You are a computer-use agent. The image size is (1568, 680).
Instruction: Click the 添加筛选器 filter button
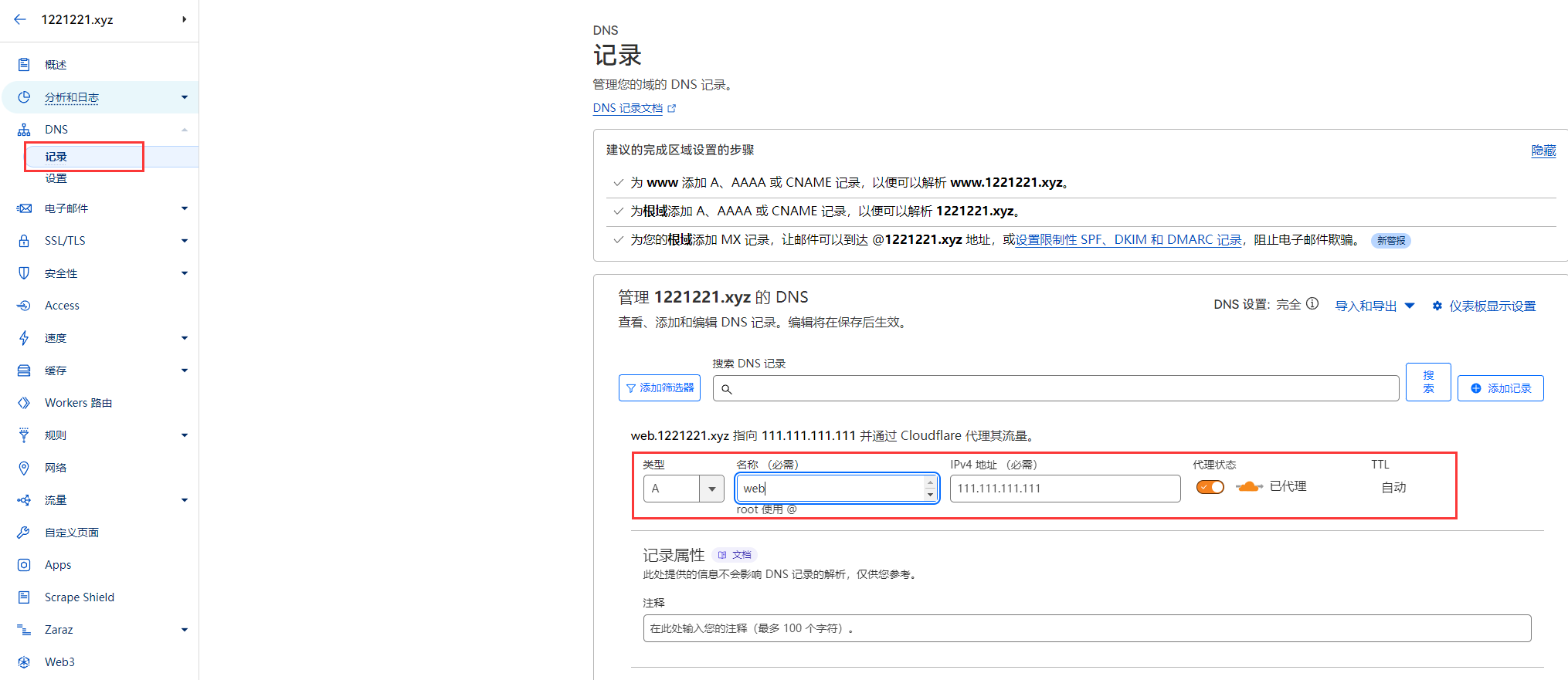[x=659, y=387]
